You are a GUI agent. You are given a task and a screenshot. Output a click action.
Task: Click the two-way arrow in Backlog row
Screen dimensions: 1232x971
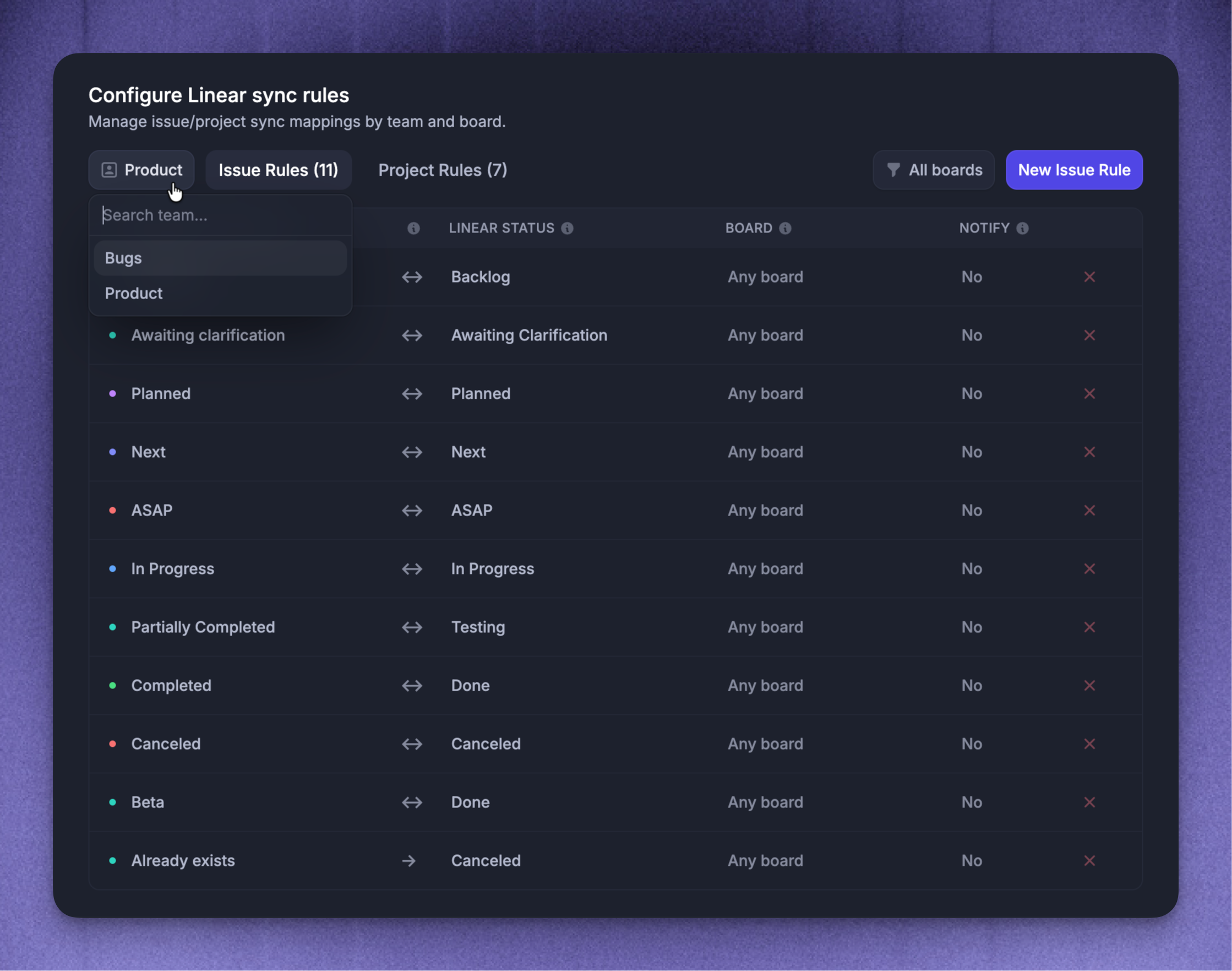[x=412, y=277]
